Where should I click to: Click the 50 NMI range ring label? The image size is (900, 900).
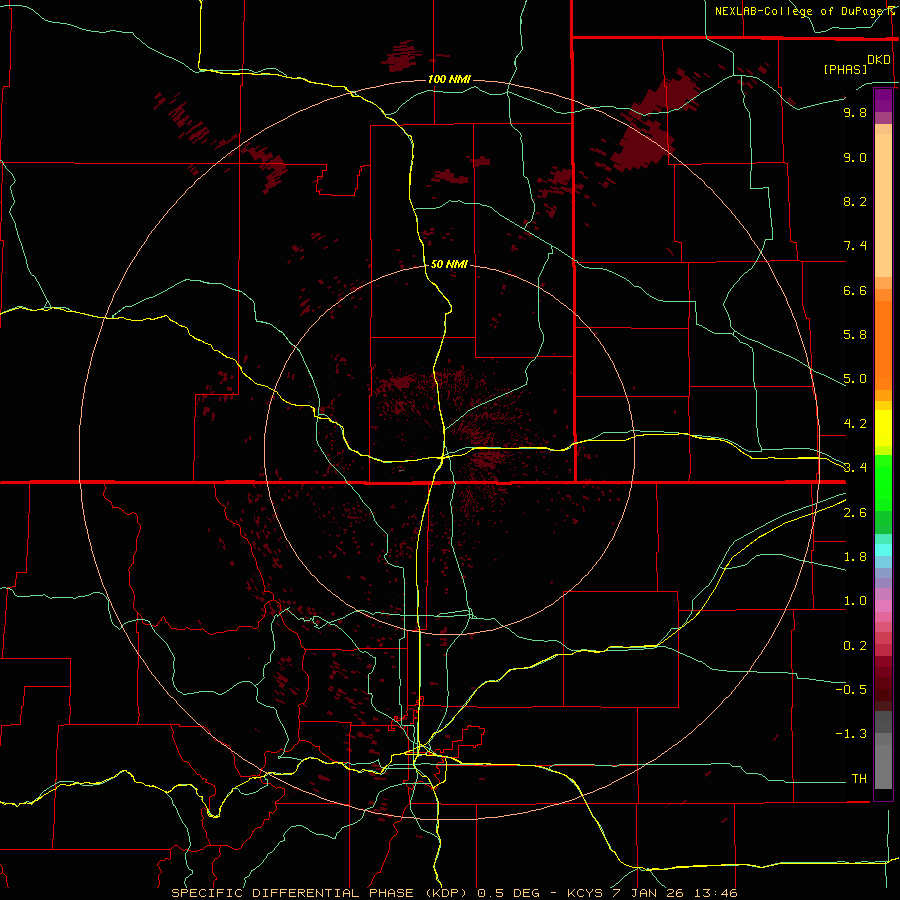pos(449,264)
